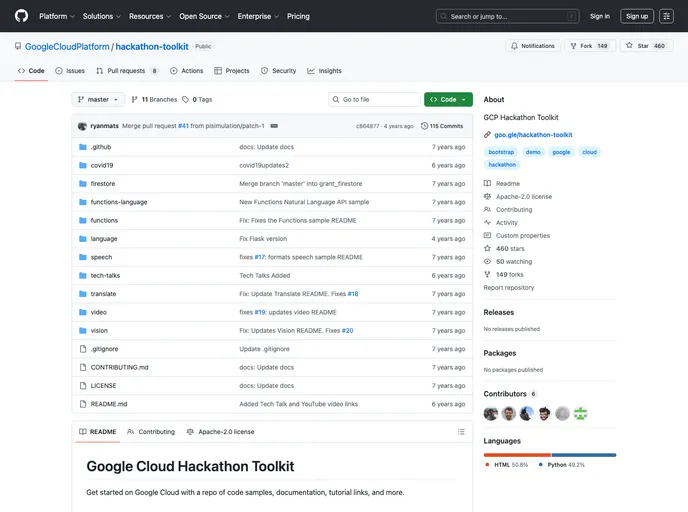Viewport: 688px width, 512px height.
Task: Expand the Enterprise menu
Action: point(258,16)
